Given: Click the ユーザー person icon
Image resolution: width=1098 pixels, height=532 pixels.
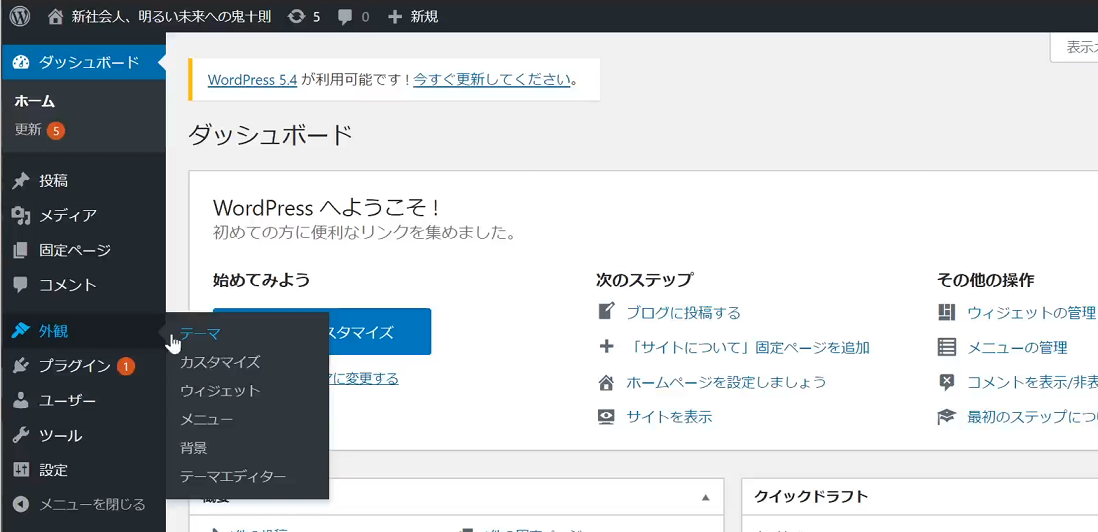Looking at the screenshot, I should coord(21,400).
